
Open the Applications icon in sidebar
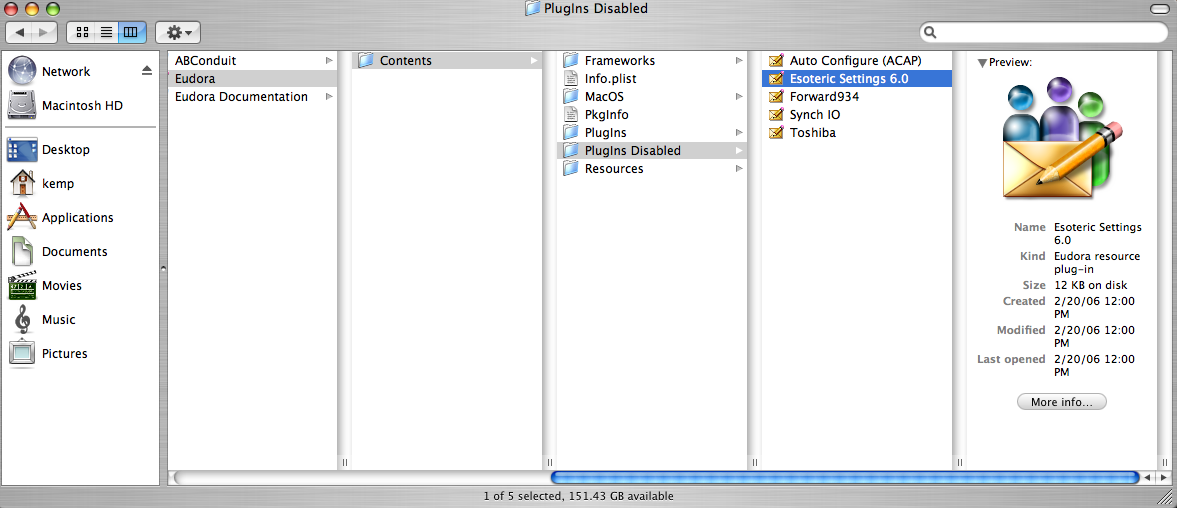(x=22, y=218)
